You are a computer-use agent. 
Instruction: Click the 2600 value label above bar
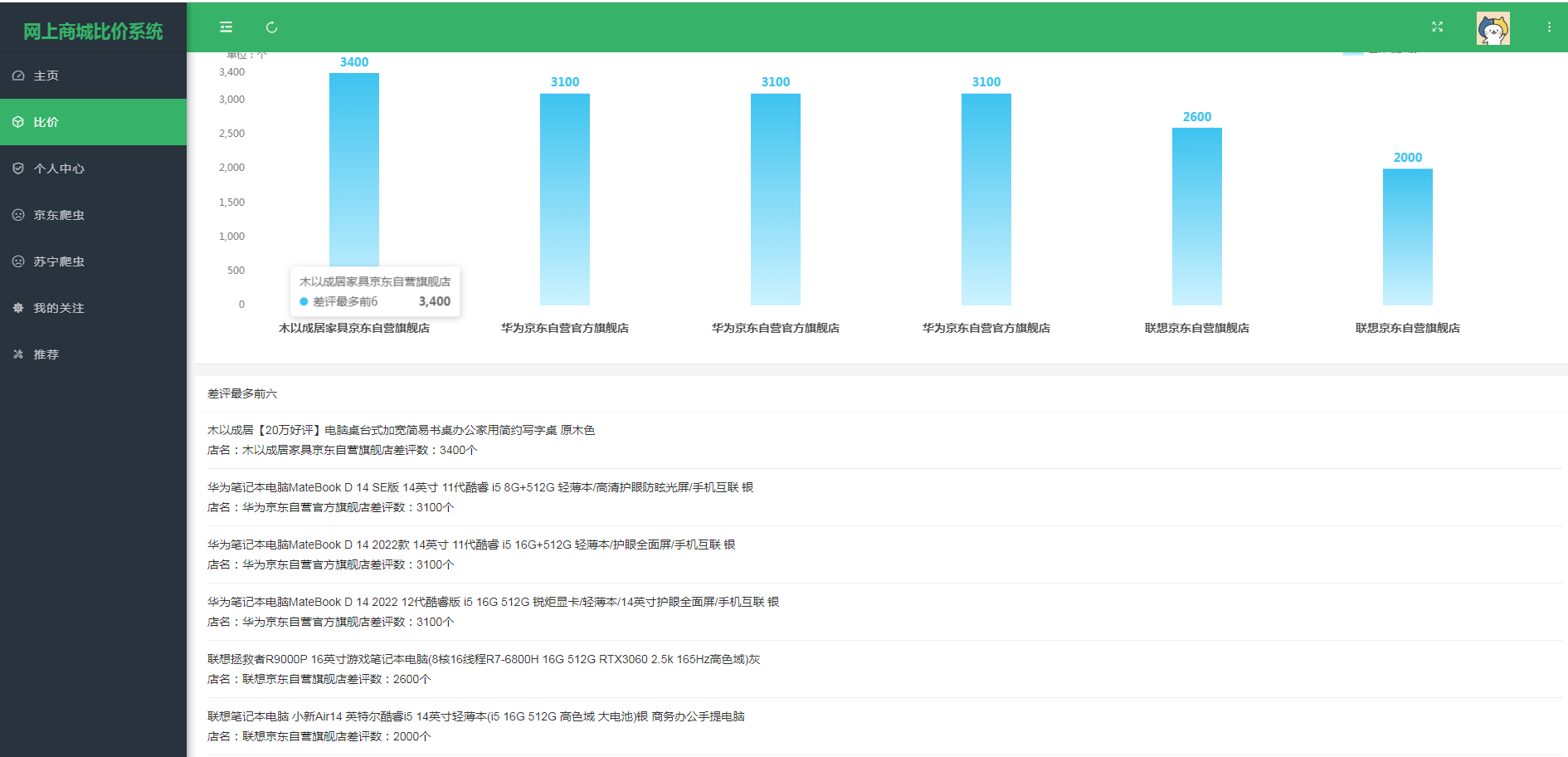coord(1197,117)
